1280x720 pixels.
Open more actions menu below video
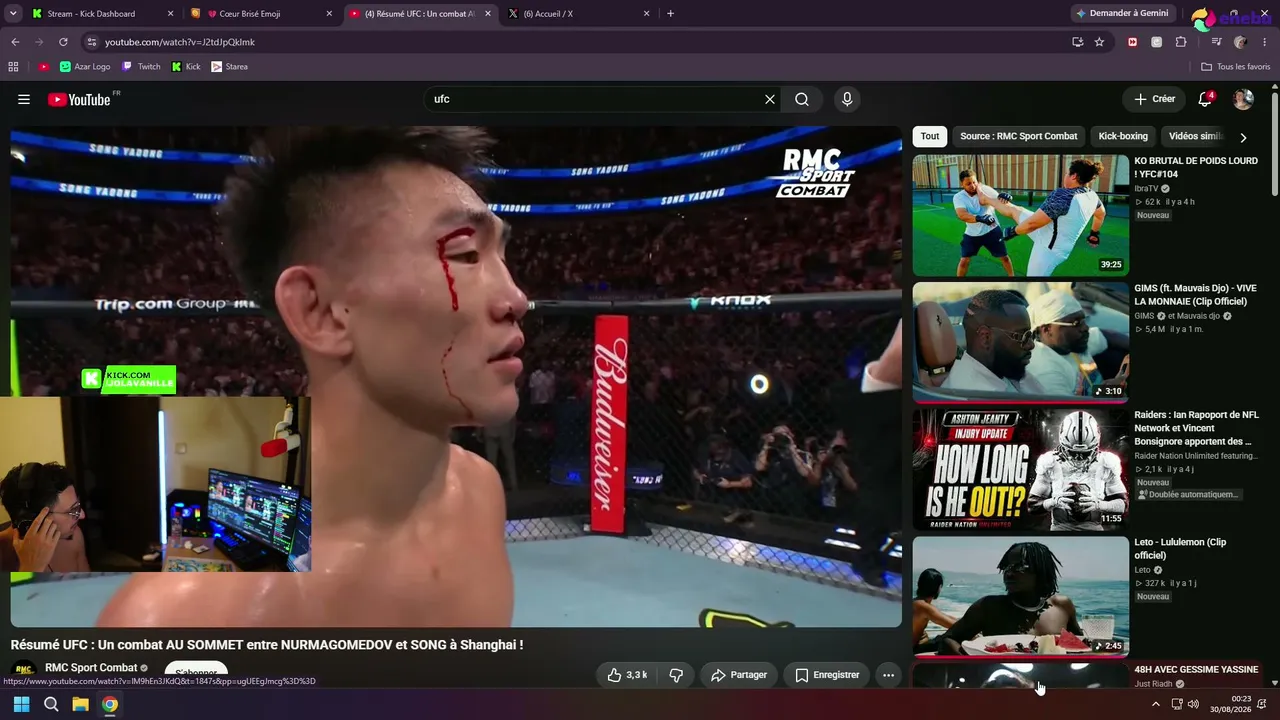point(888,675)
